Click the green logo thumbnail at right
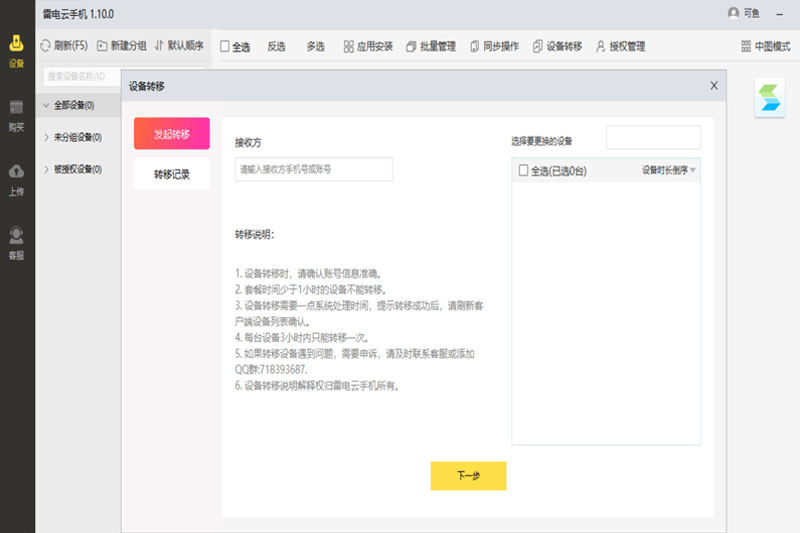Screen dimensions: 800x533 point(770,99)
